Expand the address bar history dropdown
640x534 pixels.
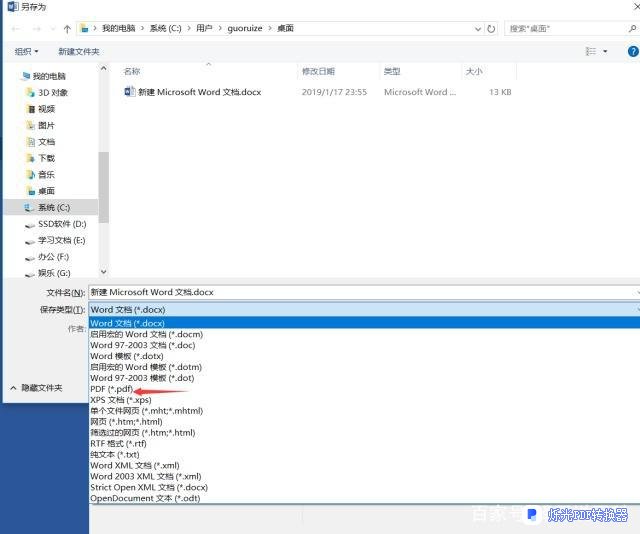(478, 29)
